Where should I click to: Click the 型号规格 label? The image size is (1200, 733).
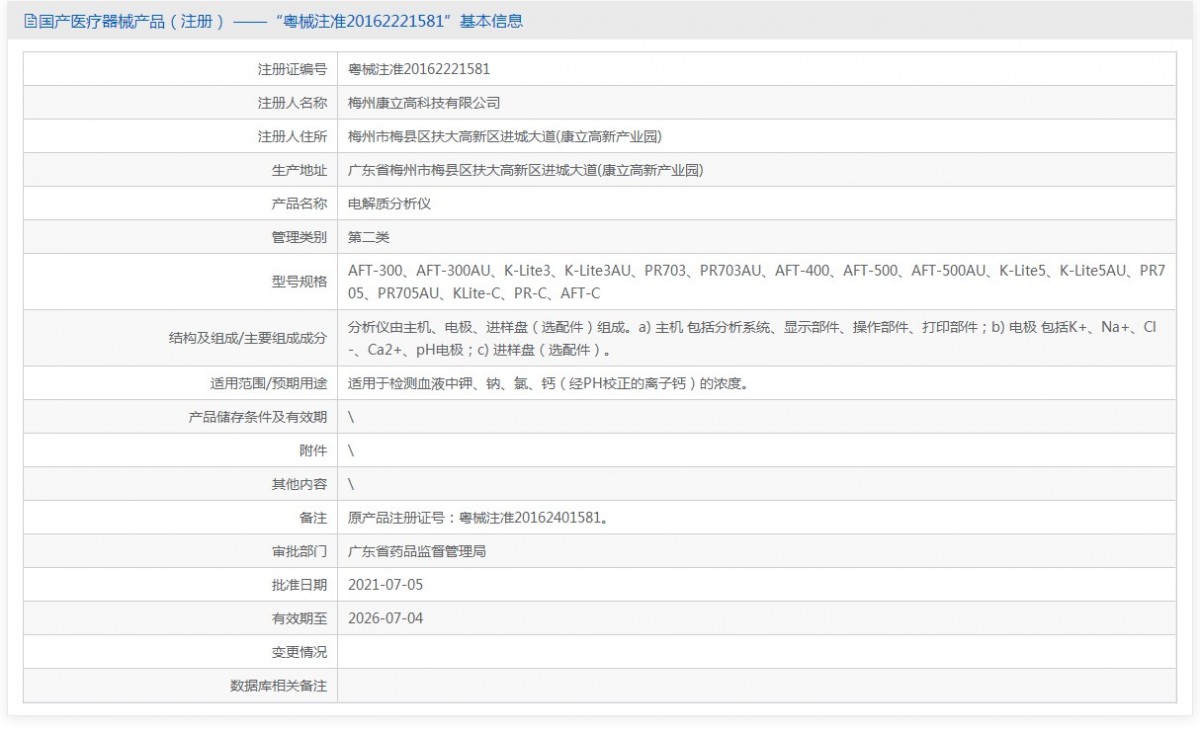pos(299,282)
